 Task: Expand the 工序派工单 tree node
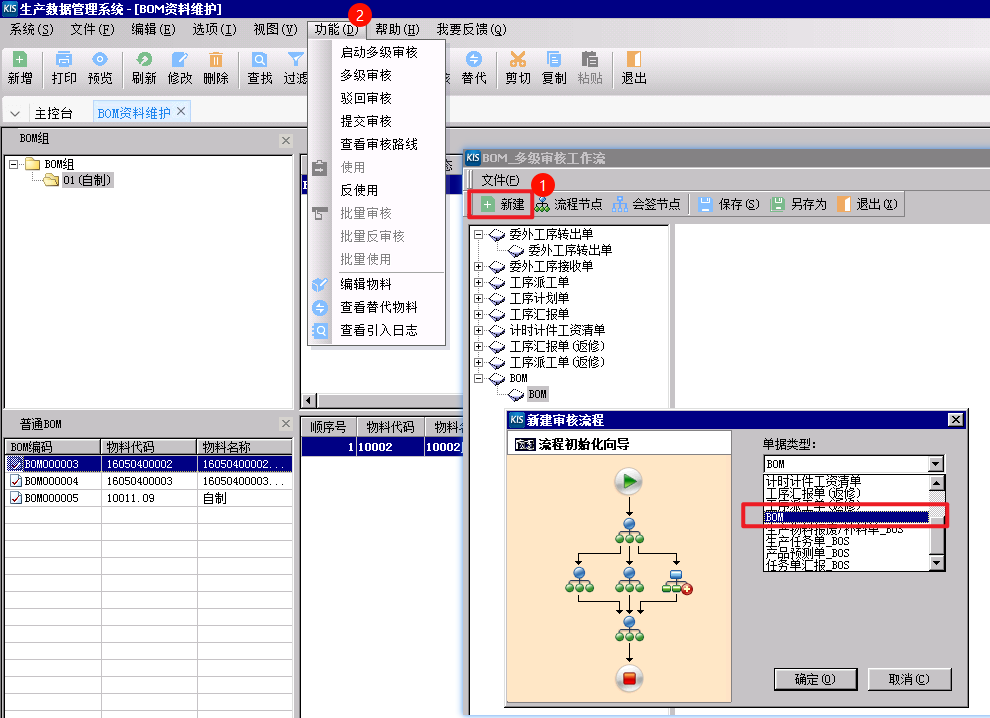pyautogui.click(x=479, y=282)
